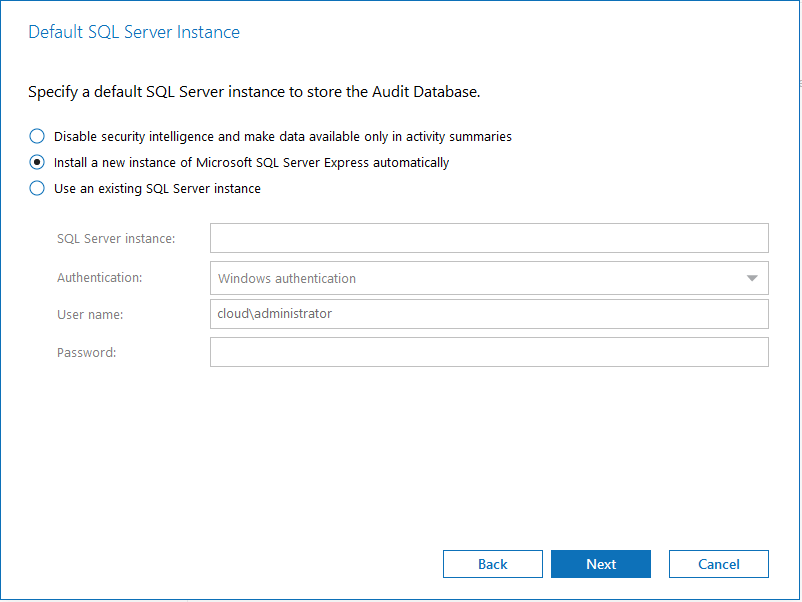The height and width of the screenshot is (602, 802).
Task: Open the Windows authentication combo box
Action: 480,278
